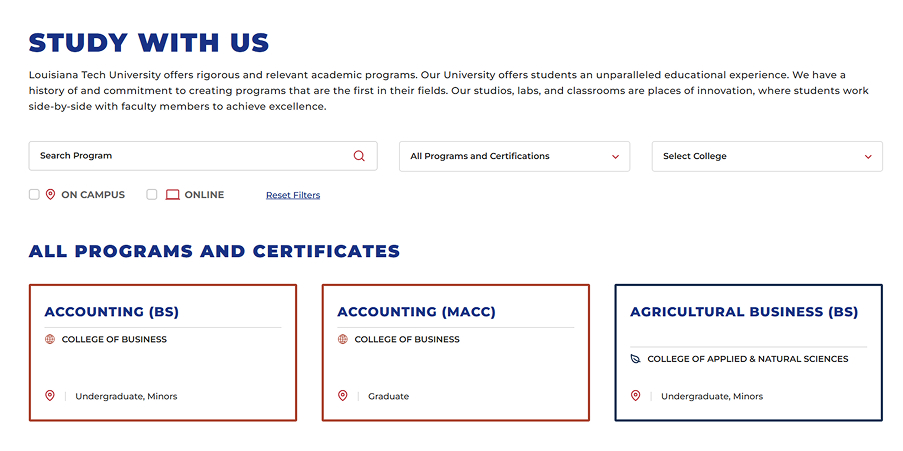903x451 pixels.
Task: Click globe icon on Accounting (BS) card
Action: (50, 339)
